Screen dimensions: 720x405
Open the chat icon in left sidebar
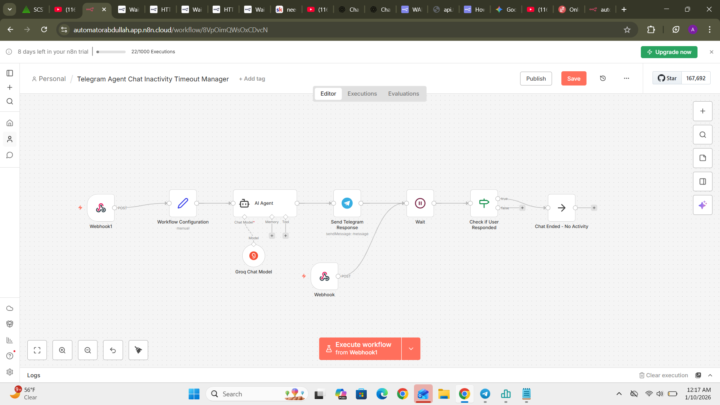pos(10,155)
